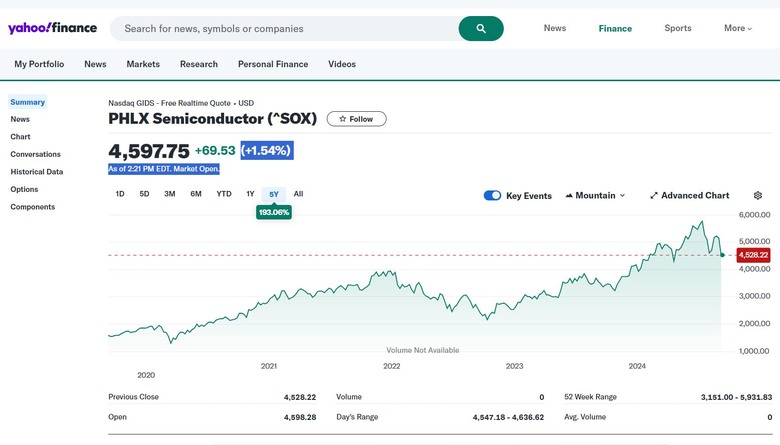Select the 5D chart range
The height and width of the screenshot is (445, 780).
[x=144, y=194]
